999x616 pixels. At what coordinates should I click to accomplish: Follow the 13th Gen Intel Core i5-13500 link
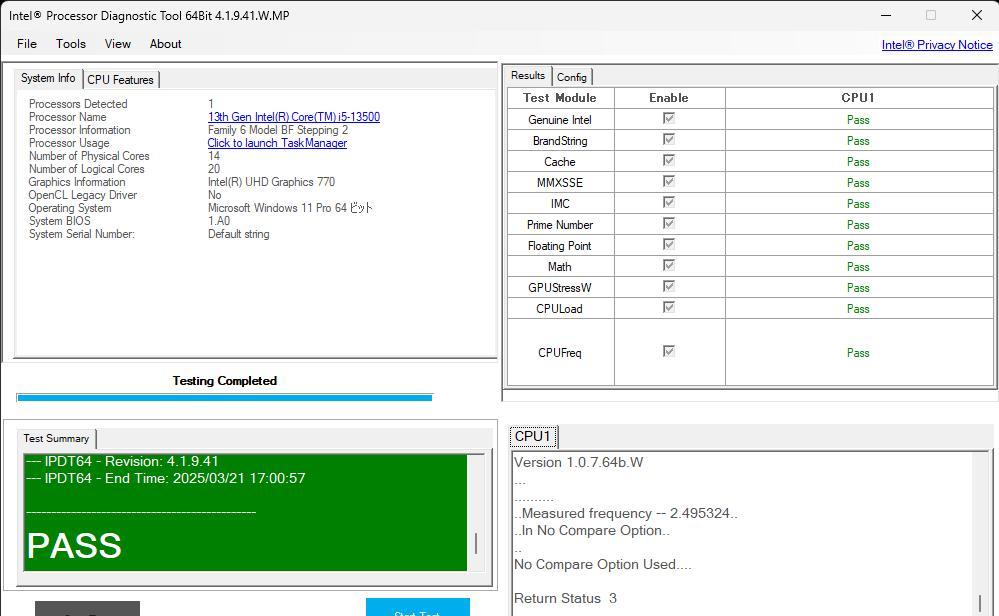point(294,117)
